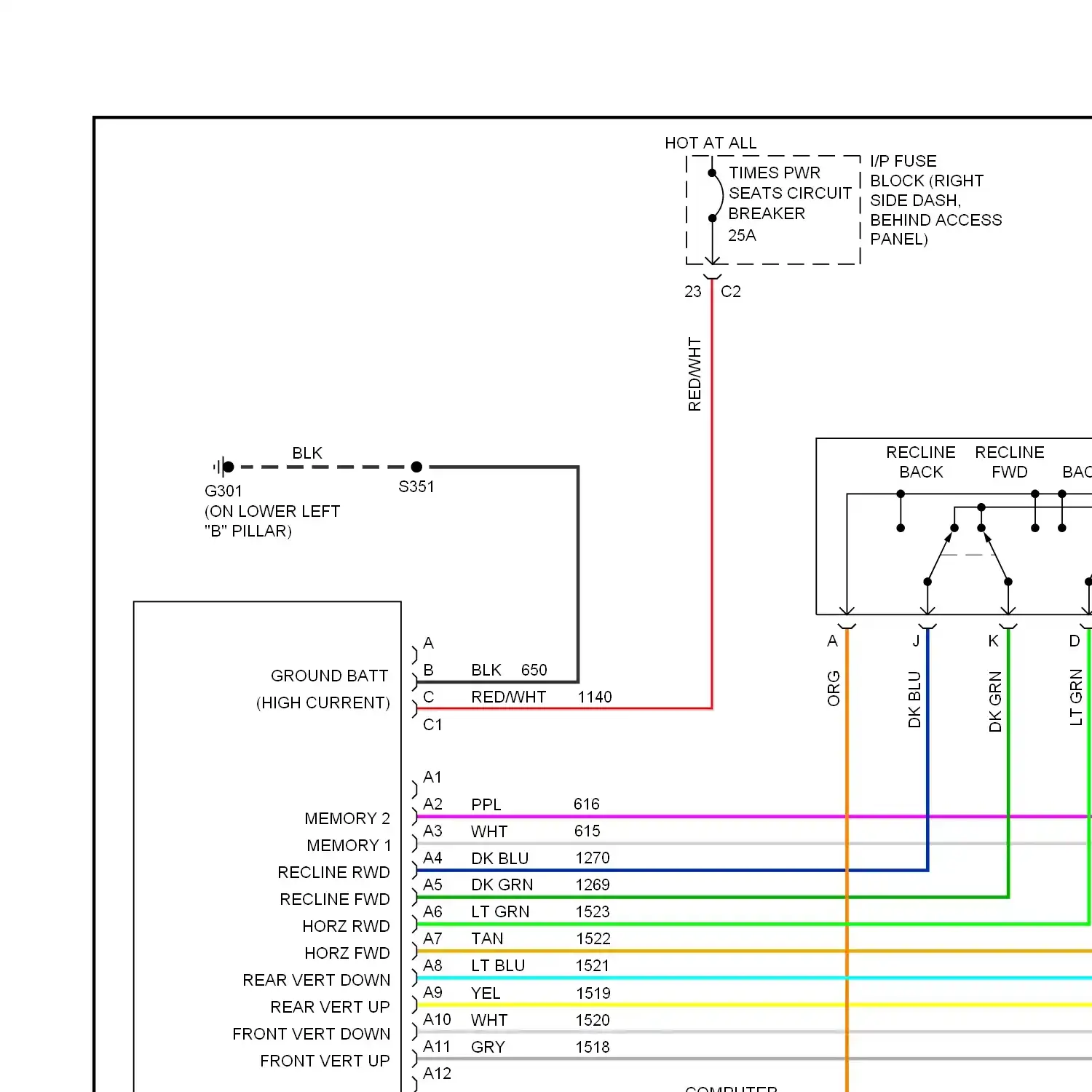The height and width of the screenshot is (1092, 1092).
Task: Click circuit number "650"
Action: pyautogui.click(x=534, y=670)
